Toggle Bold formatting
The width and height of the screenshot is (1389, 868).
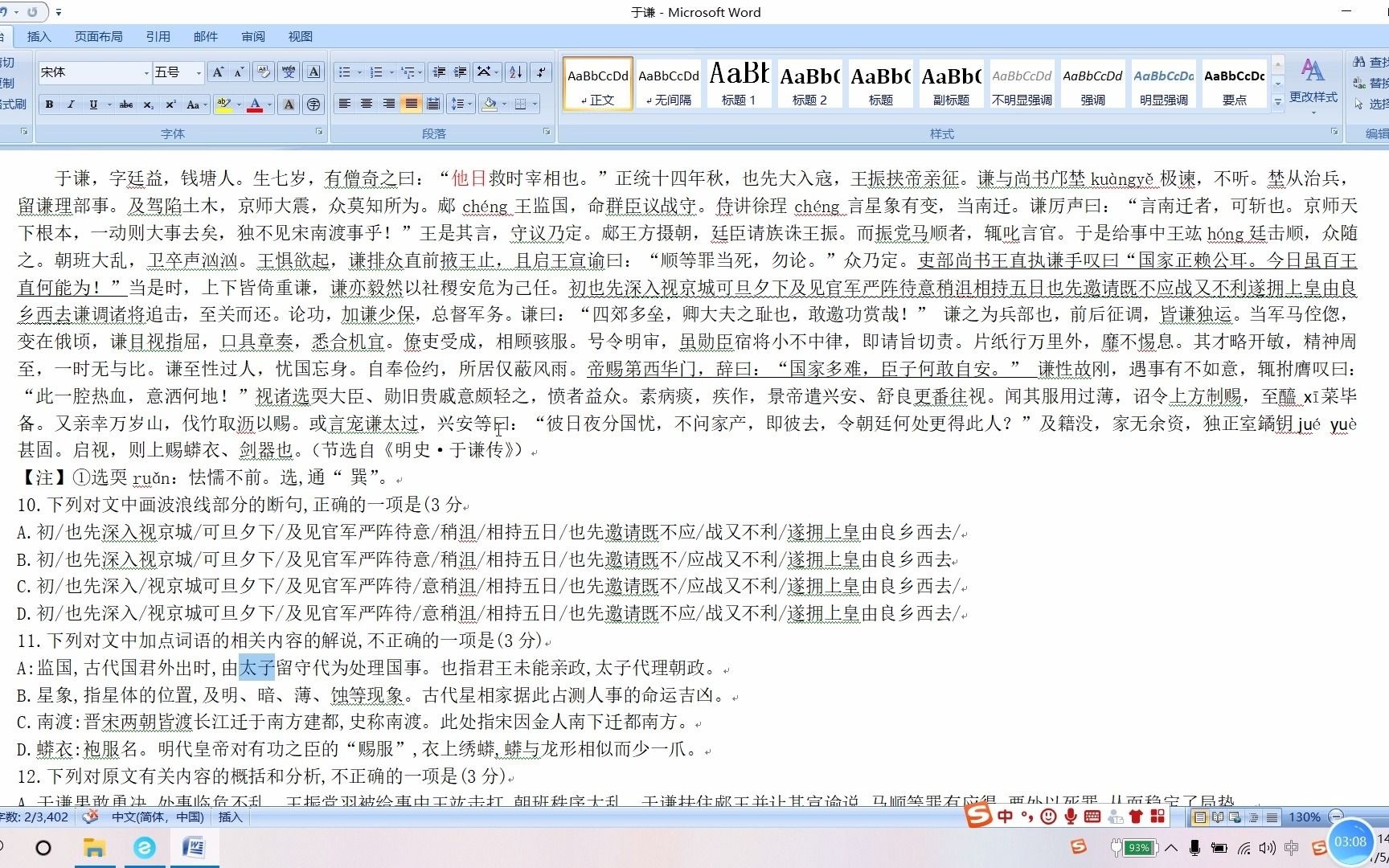(49, 104)
